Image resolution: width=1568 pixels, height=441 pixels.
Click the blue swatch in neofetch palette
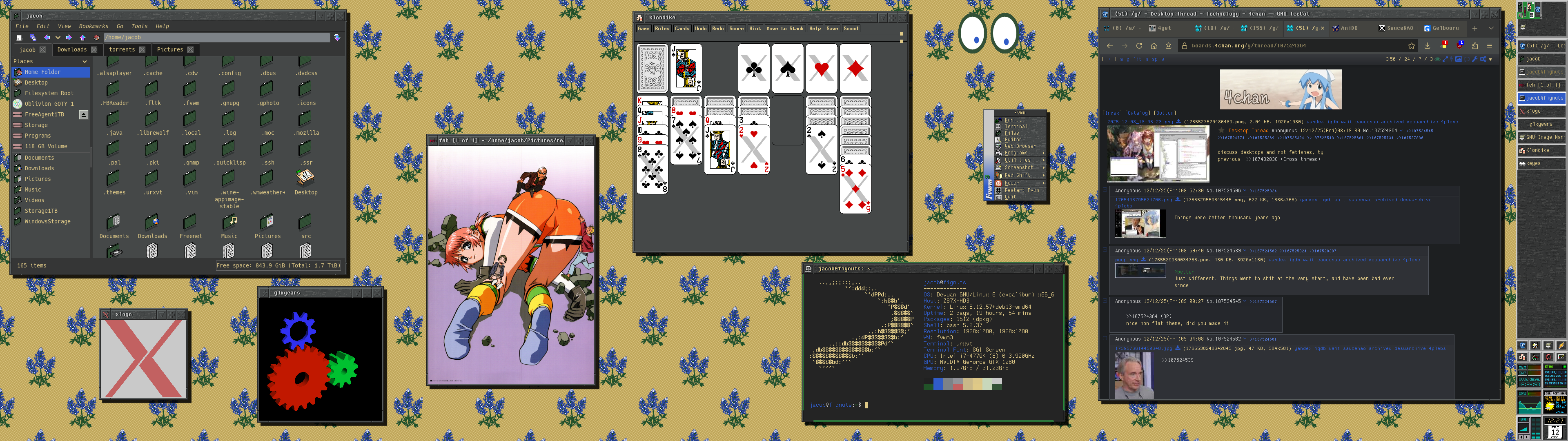coord(938,384)
